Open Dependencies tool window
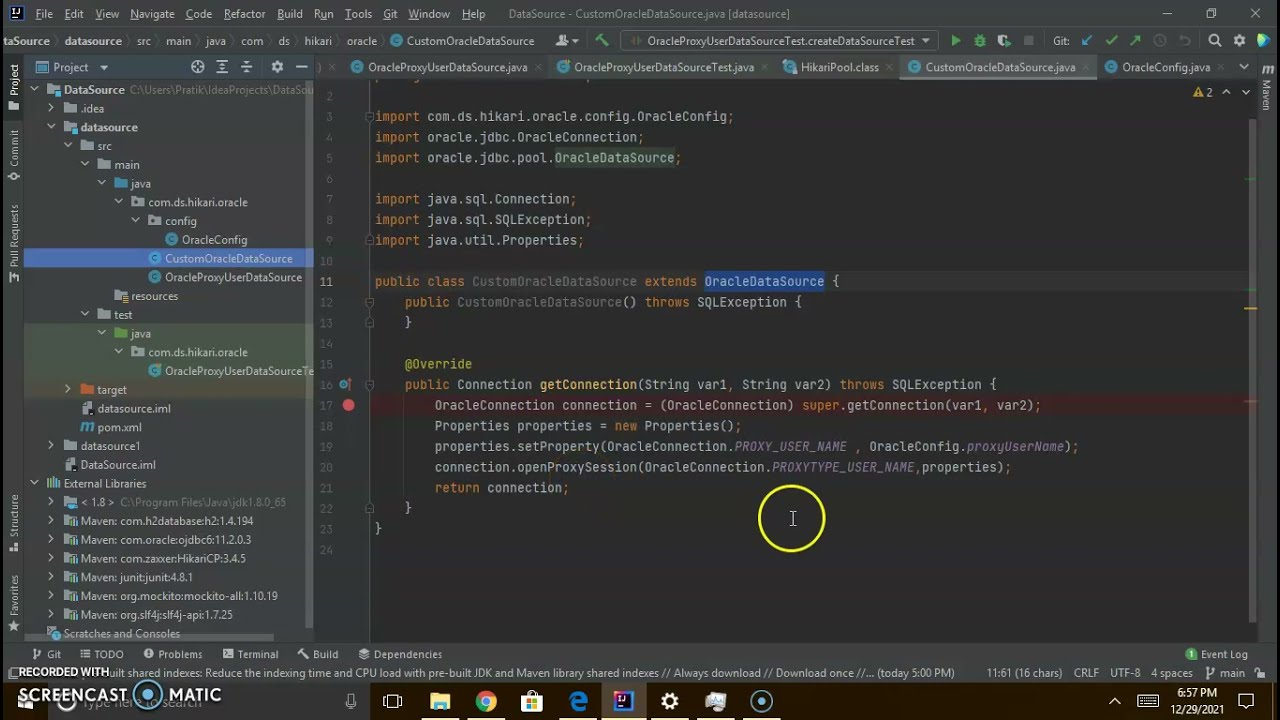Screen dimensions: 1280x720 coord(400,654)
